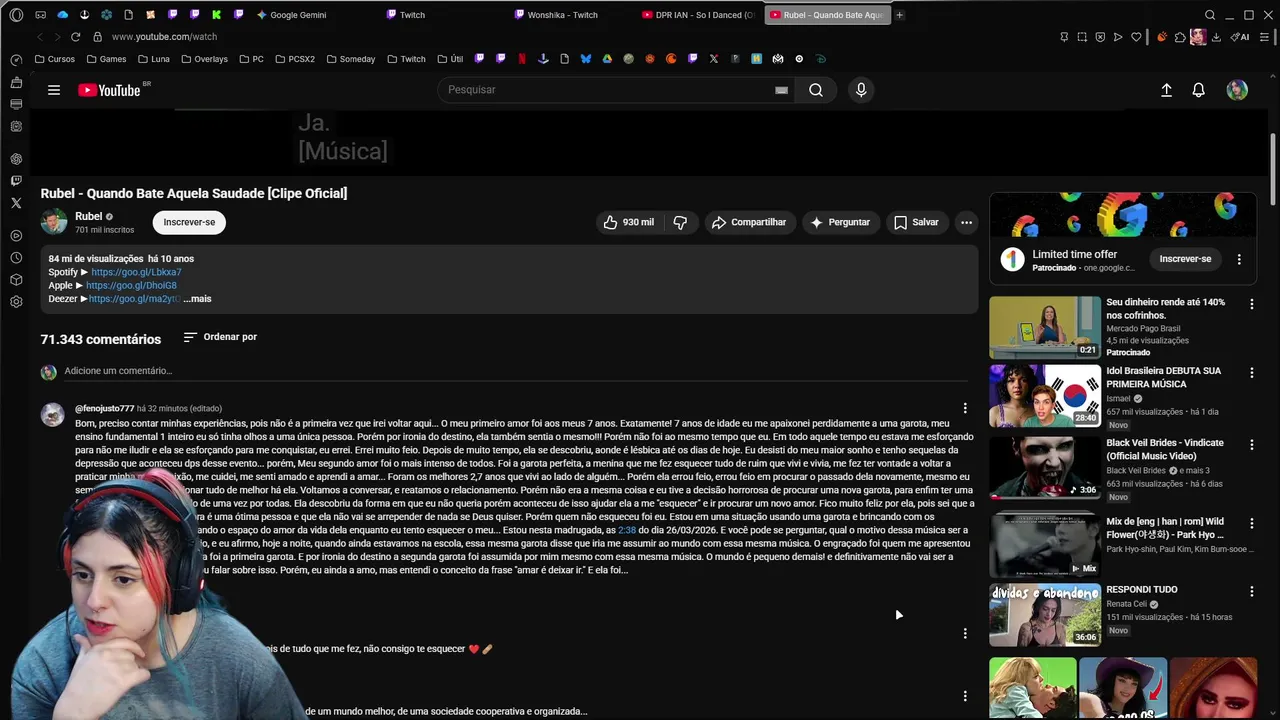The width and height of the screenshot is (1280, 720).
Task: Click the Perguntar button
Action: tap(840, 222)
